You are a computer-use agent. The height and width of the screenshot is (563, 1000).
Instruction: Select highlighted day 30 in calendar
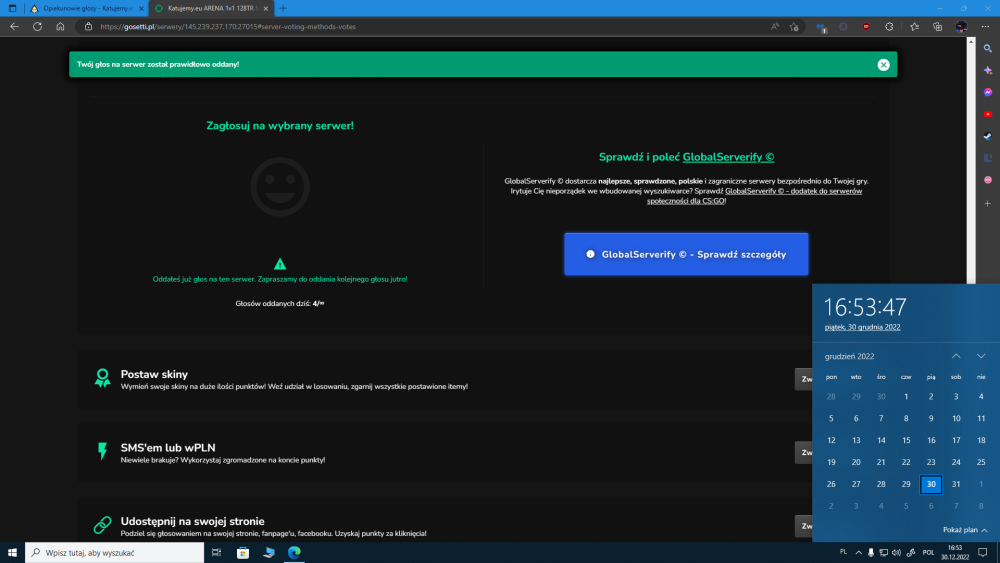point(931,484)
